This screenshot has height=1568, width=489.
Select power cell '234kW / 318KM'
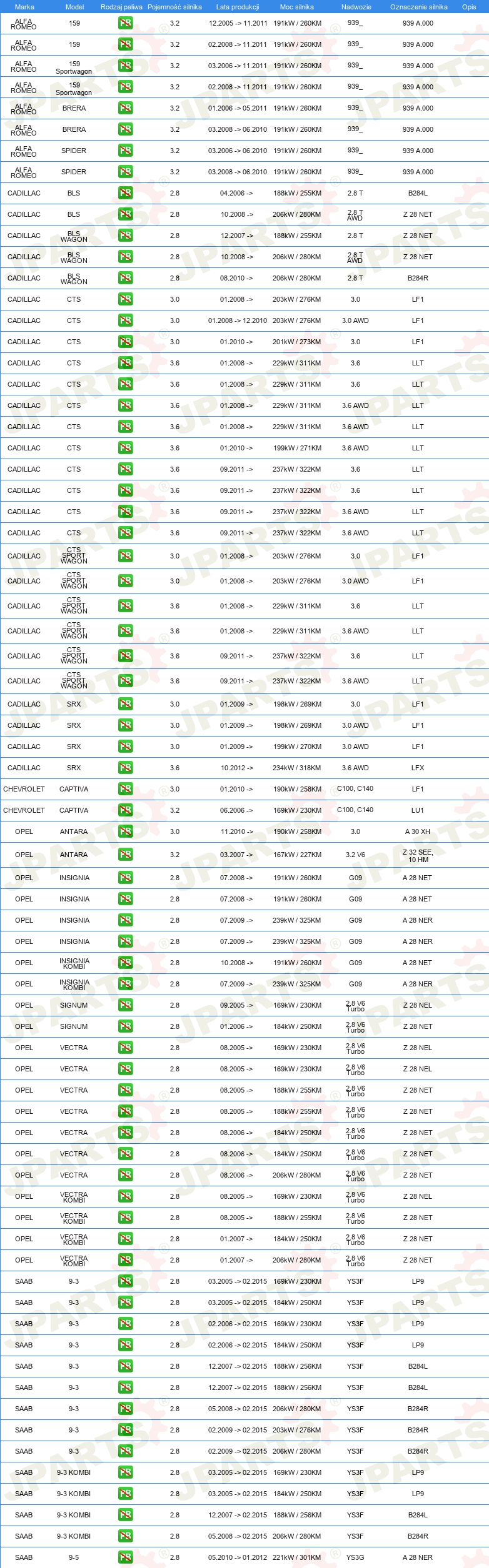(x=297, y=768)
